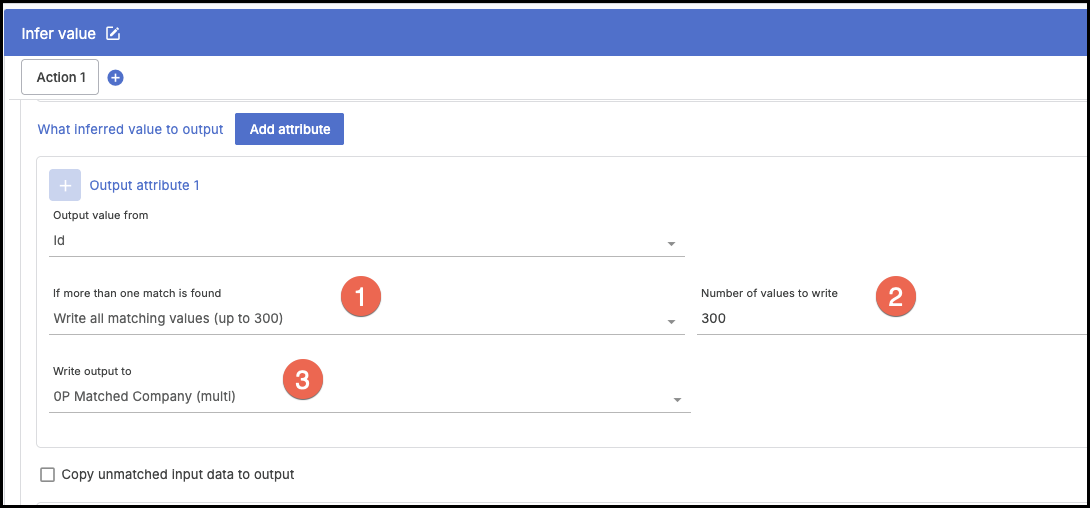This screenshot has height=508, width=1090.
Task: Select the Output attribute 1 heading
Action: pos(145,185)
